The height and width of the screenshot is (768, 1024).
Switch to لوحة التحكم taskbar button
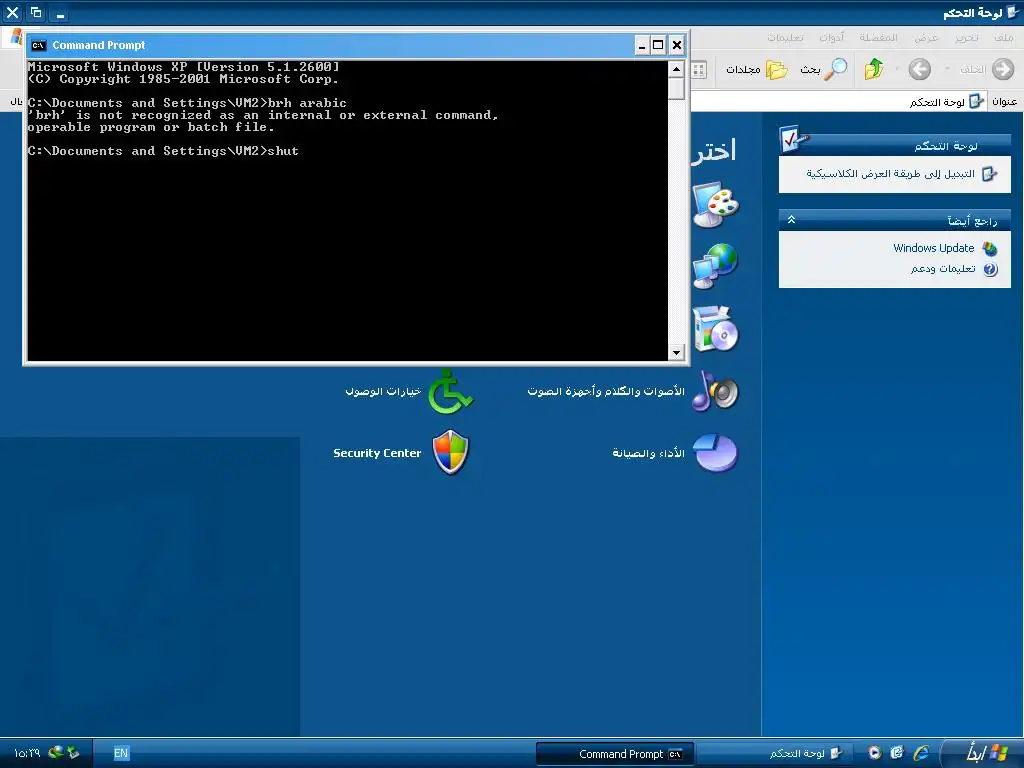pos(777,754)
